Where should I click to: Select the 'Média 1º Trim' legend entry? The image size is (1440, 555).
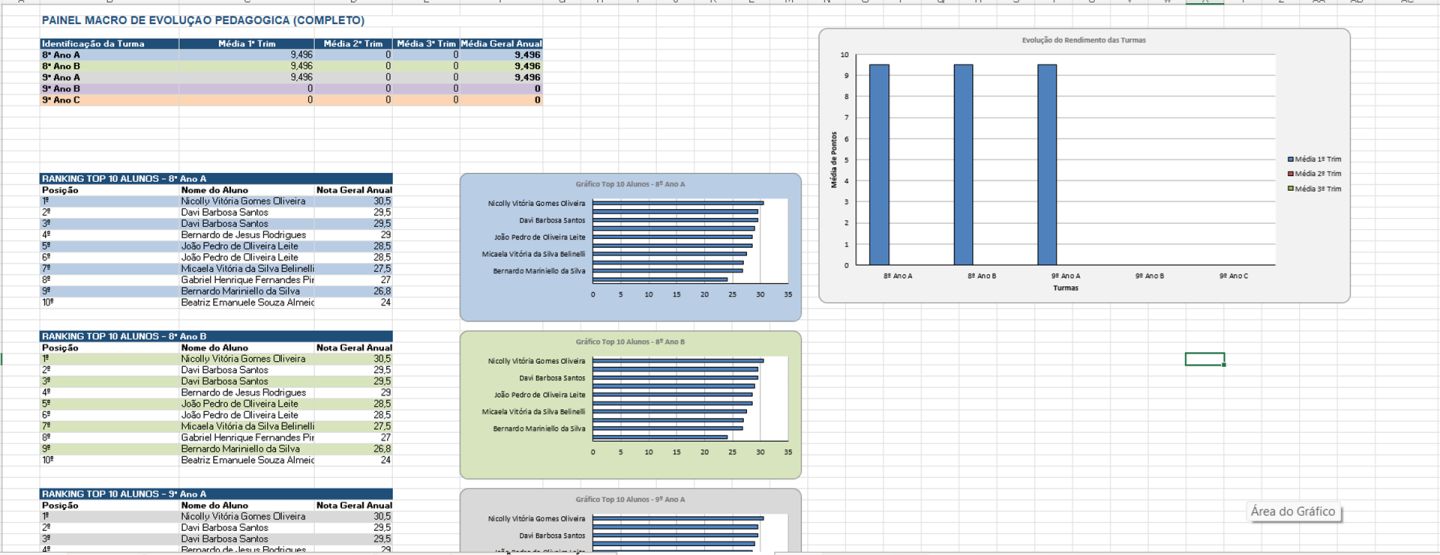pos(1314,159)
